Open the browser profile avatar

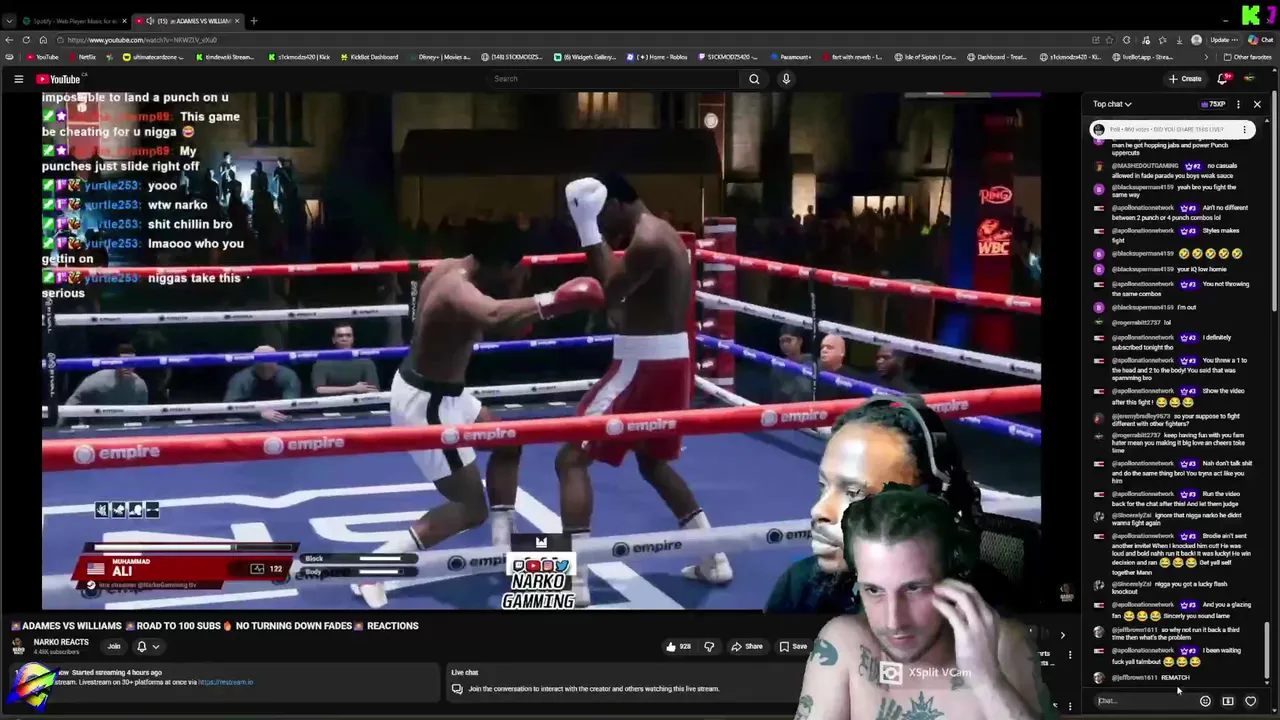[1197, 40]
